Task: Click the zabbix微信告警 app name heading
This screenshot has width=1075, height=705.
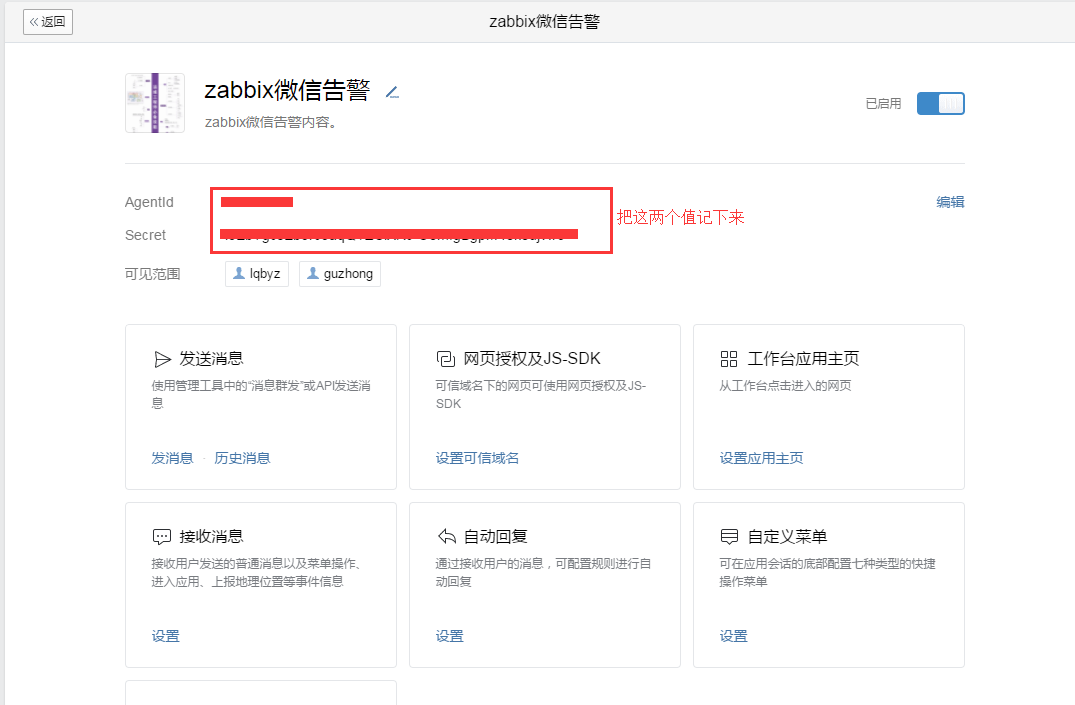Action: 287,91
